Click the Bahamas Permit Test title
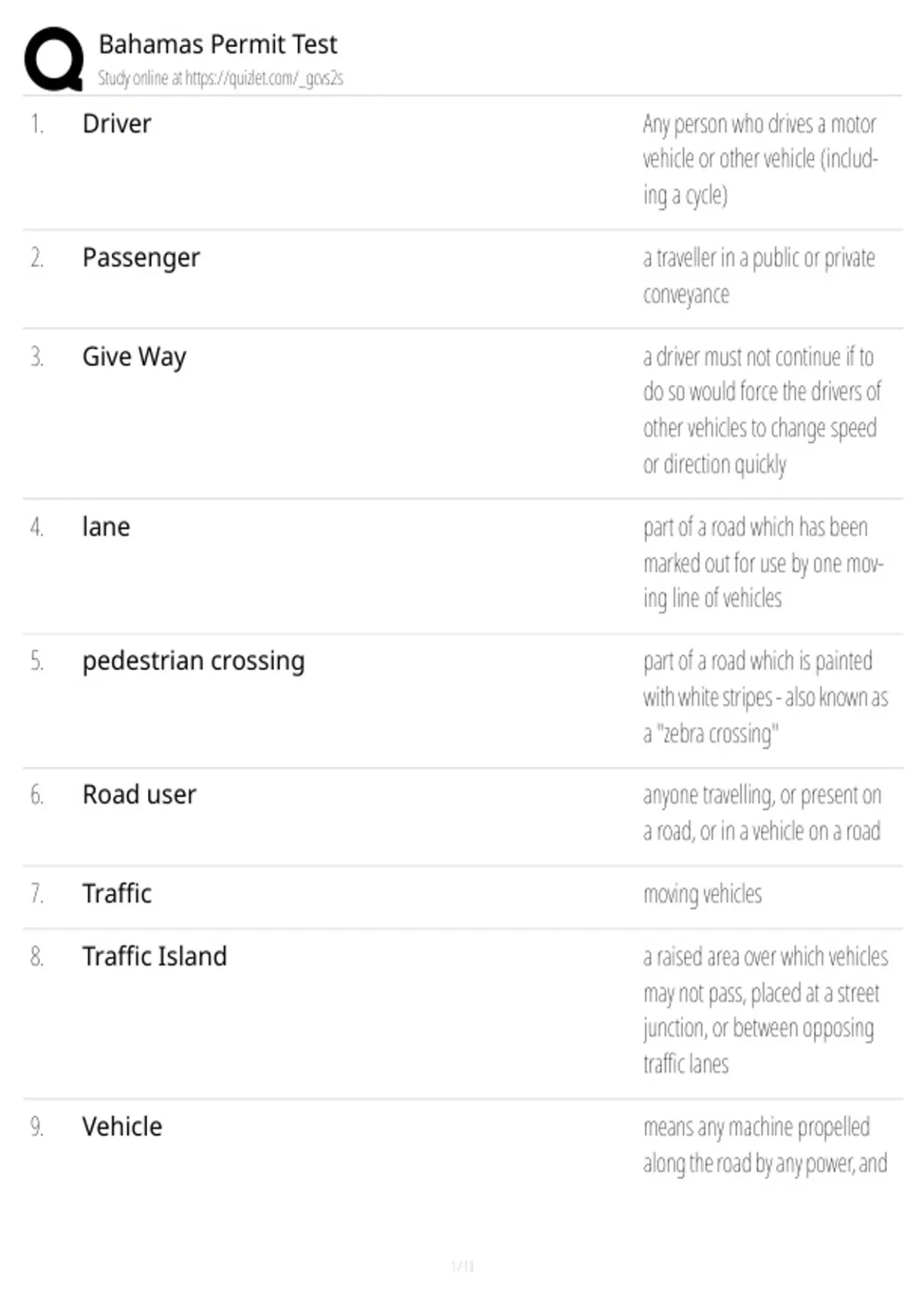924x1309 pixels. pos(218,45)
